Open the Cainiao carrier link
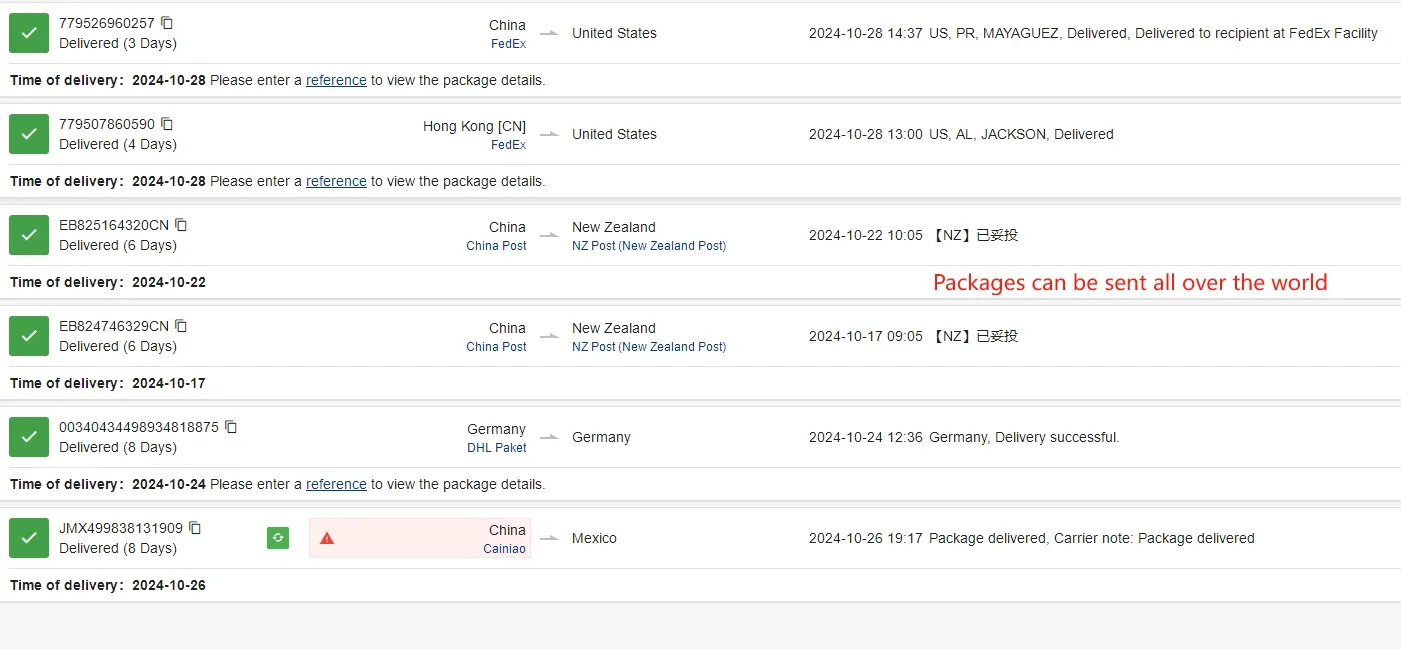1401x649 pixels. click(x=505, y=549)
